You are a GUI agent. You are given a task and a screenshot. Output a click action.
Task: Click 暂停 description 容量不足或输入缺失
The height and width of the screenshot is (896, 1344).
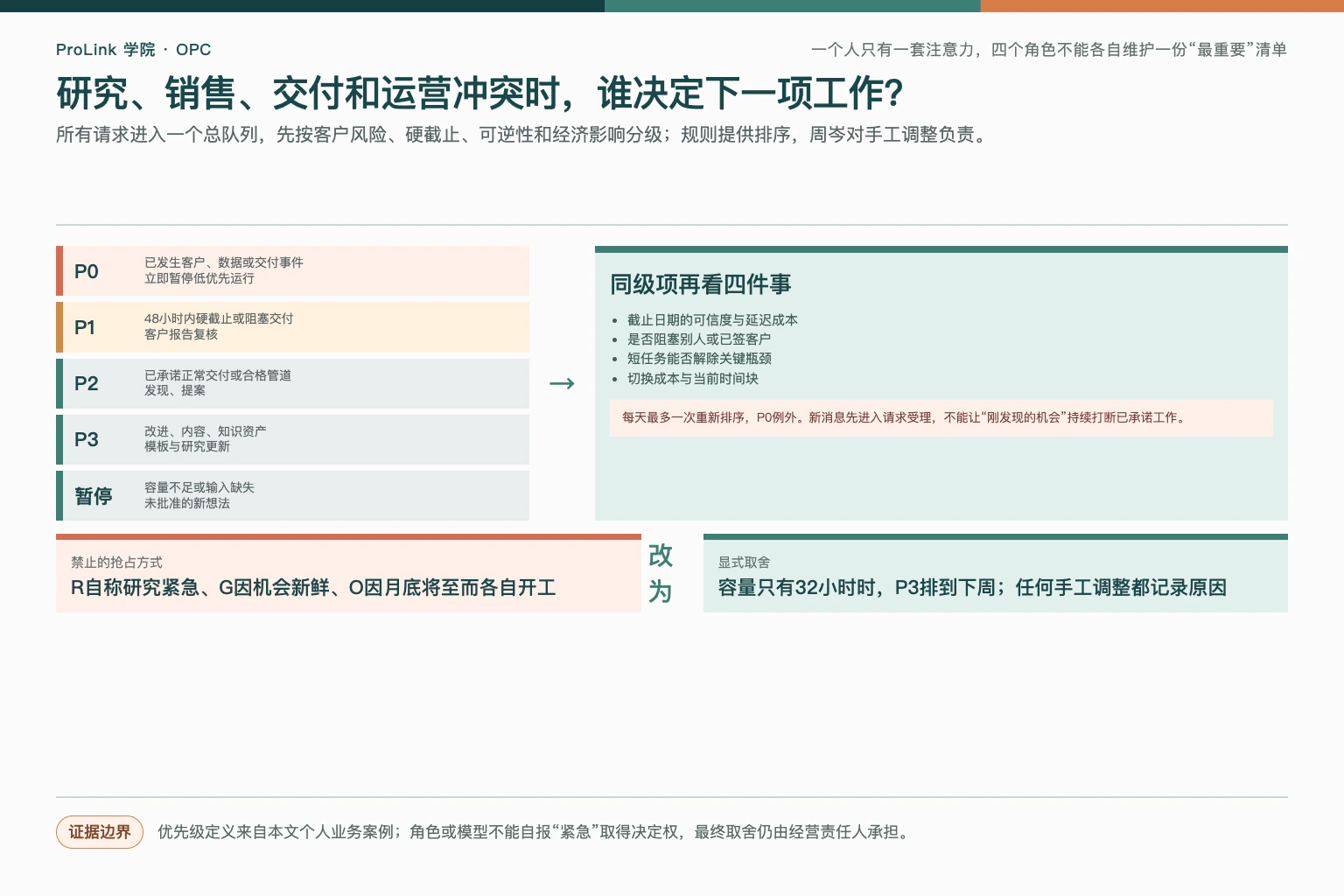click(199, 487)
